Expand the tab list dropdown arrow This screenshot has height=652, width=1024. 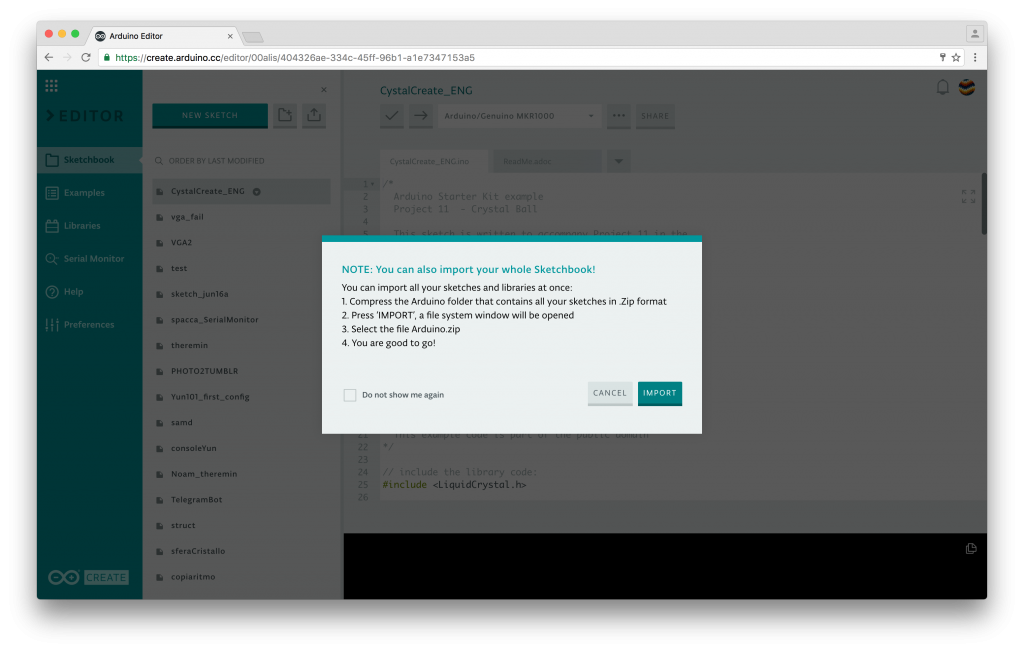(x=617, y=160)
